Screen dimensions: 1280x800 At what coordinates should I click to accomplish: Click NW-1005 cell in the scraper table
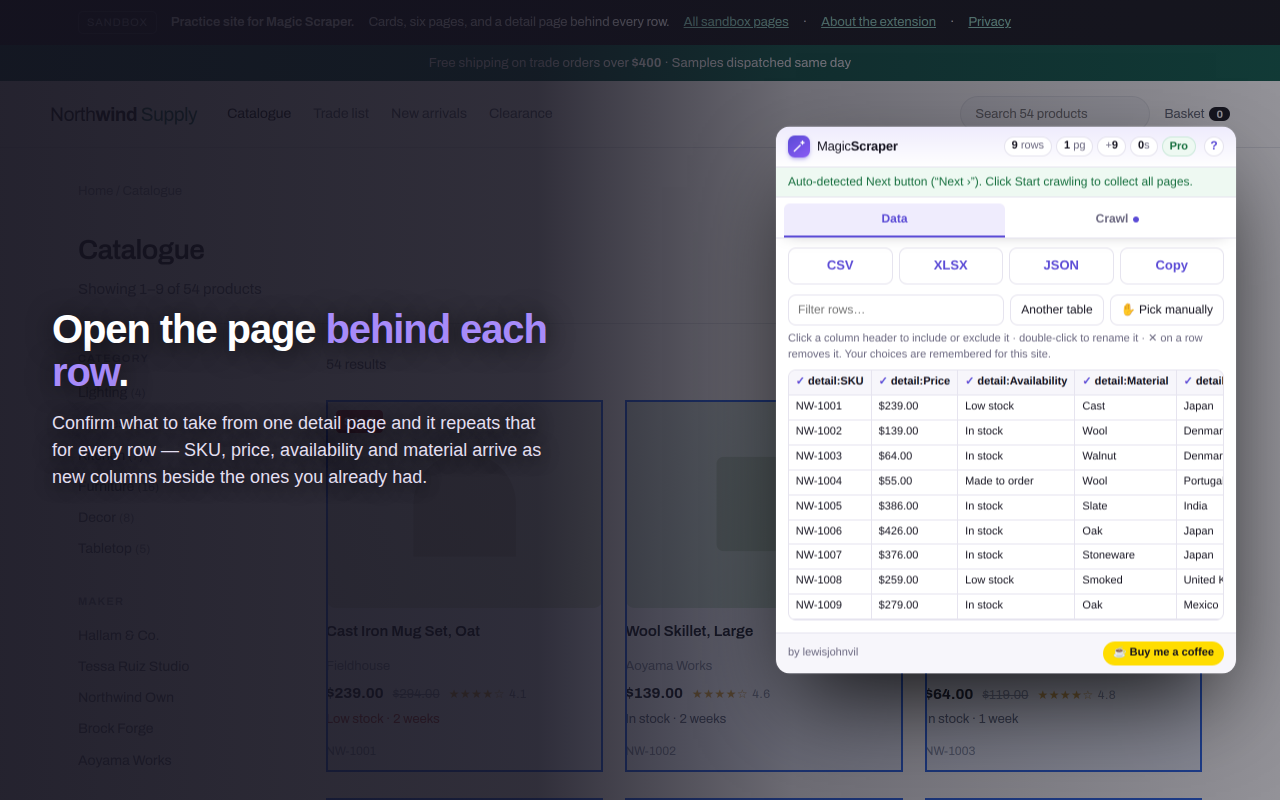click(x=830, y=506)
